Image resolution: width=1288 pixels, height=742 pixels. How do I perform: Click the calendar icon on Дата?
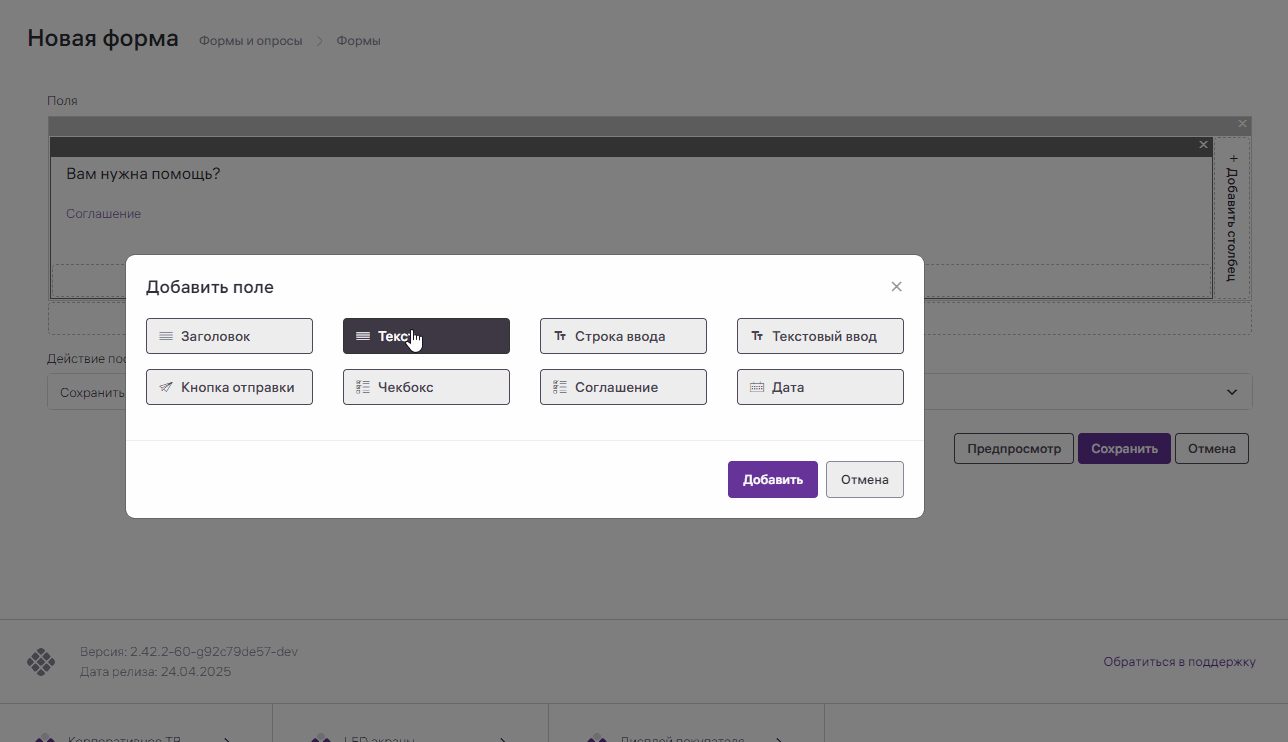(x=757, y=387)
